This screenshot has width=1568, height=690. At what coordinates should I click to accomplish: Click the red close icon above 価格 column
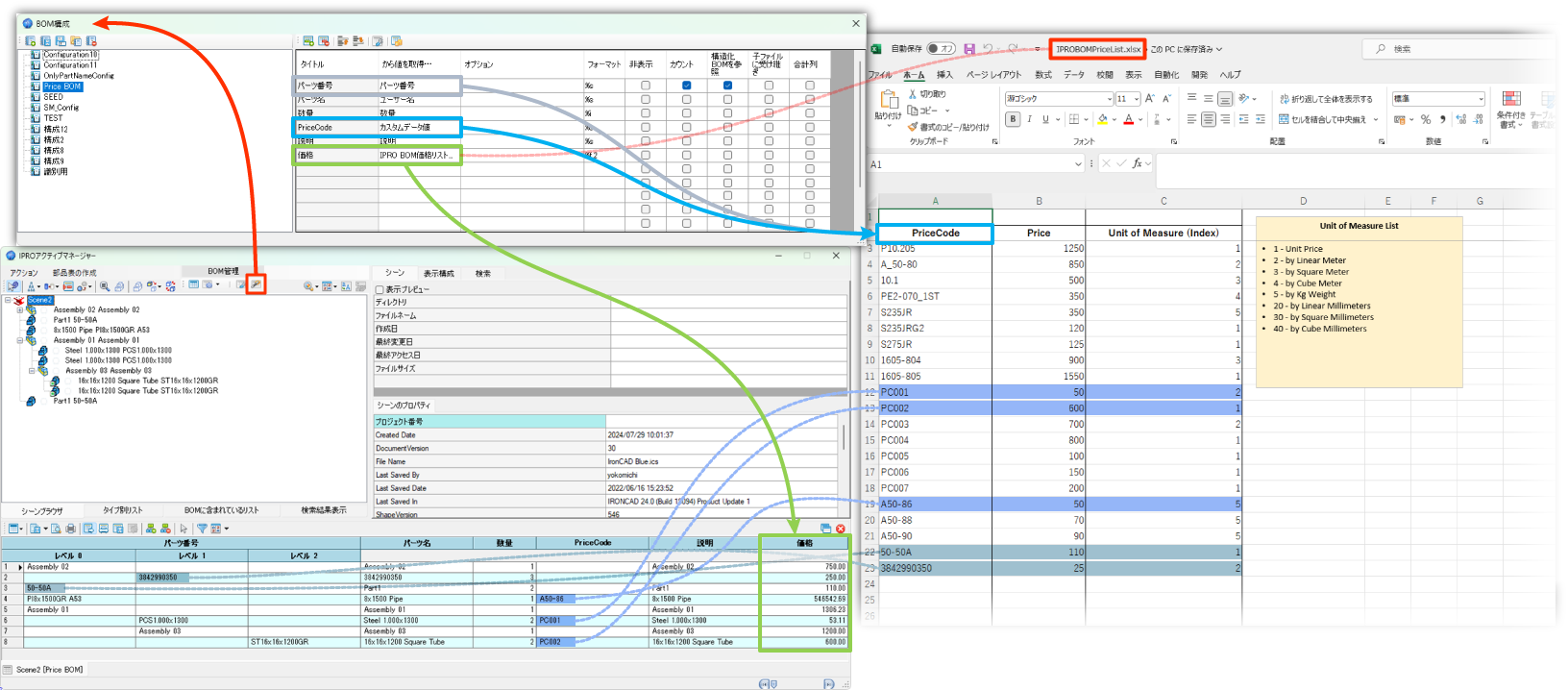pos(841,529)
